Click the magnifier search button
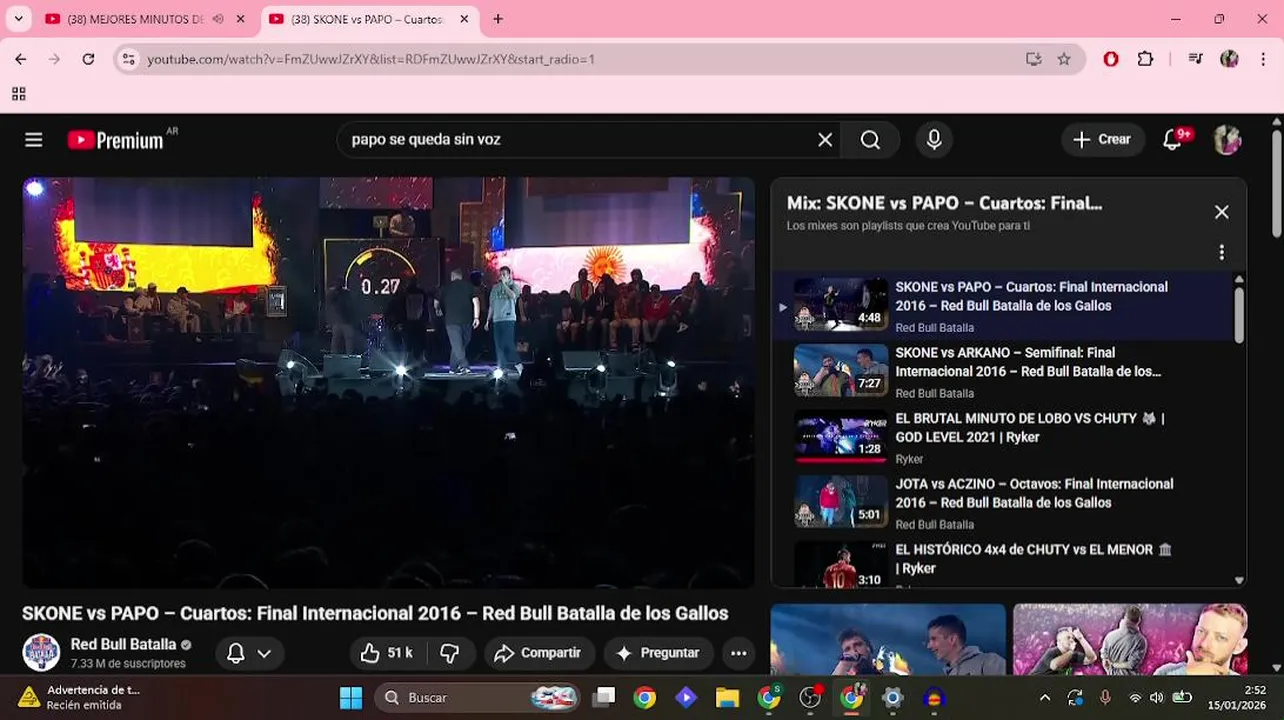This screenshot has width=1284, height=720. [x=870, y=140]
